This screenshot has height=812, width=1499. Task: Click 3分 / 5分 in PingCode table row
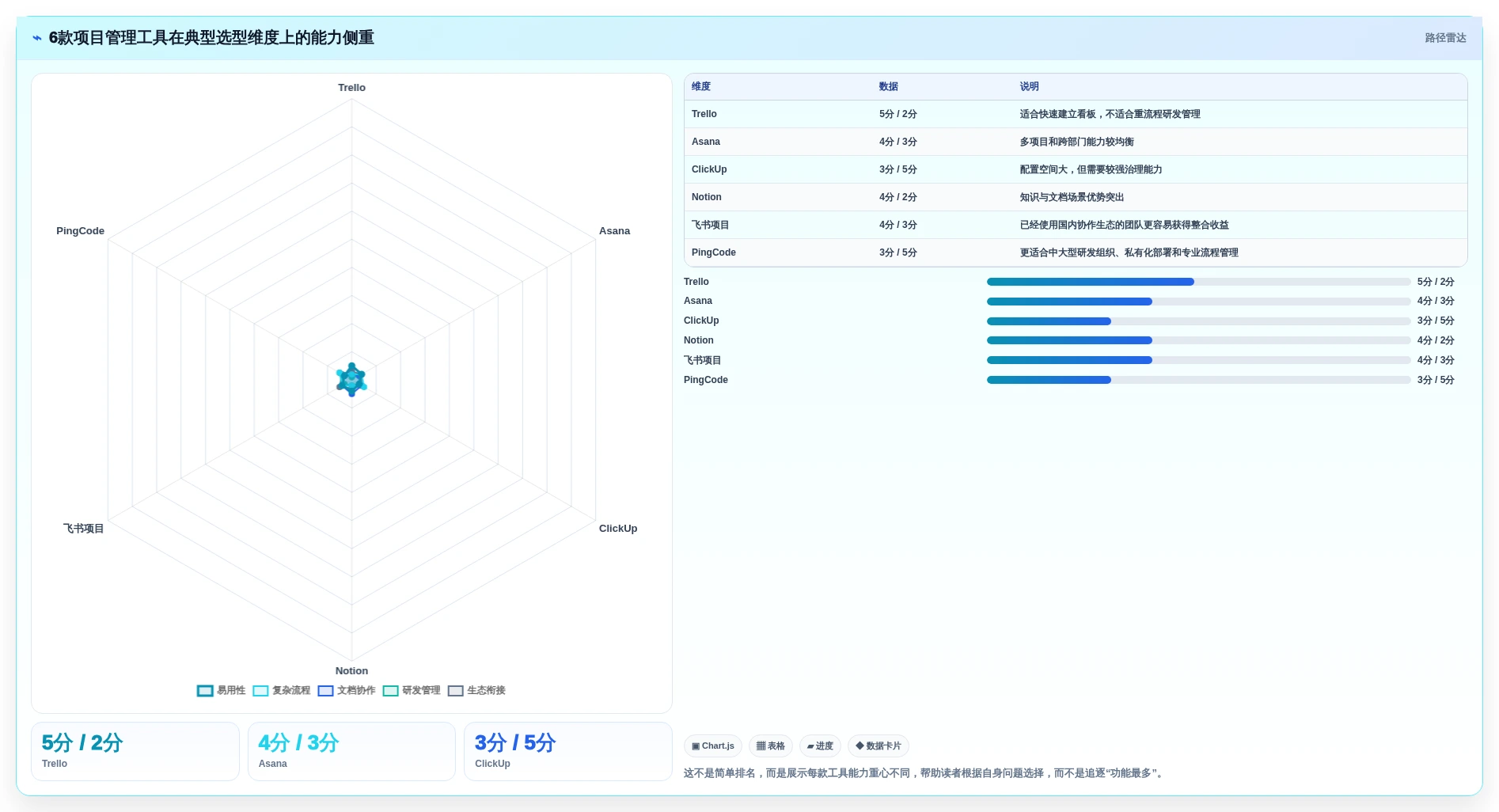(898, 252)
